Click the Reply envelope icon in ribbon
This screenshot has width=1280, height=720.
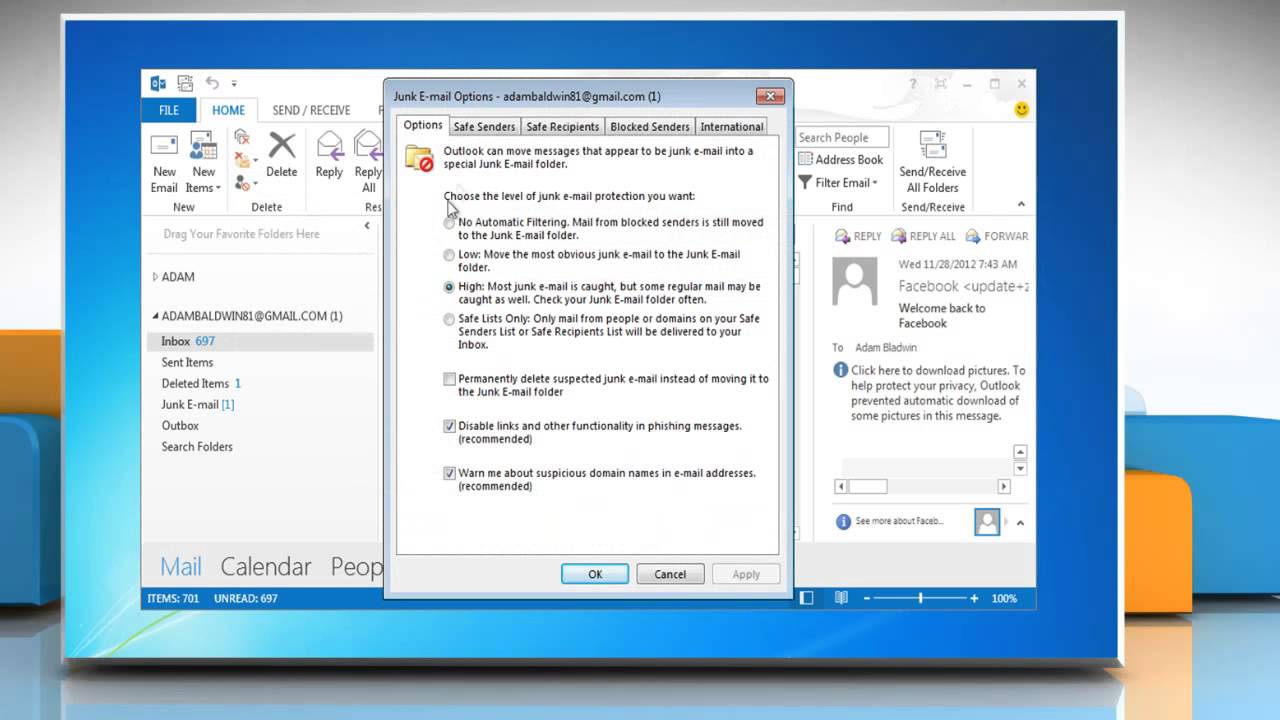(x=329, y=145)
